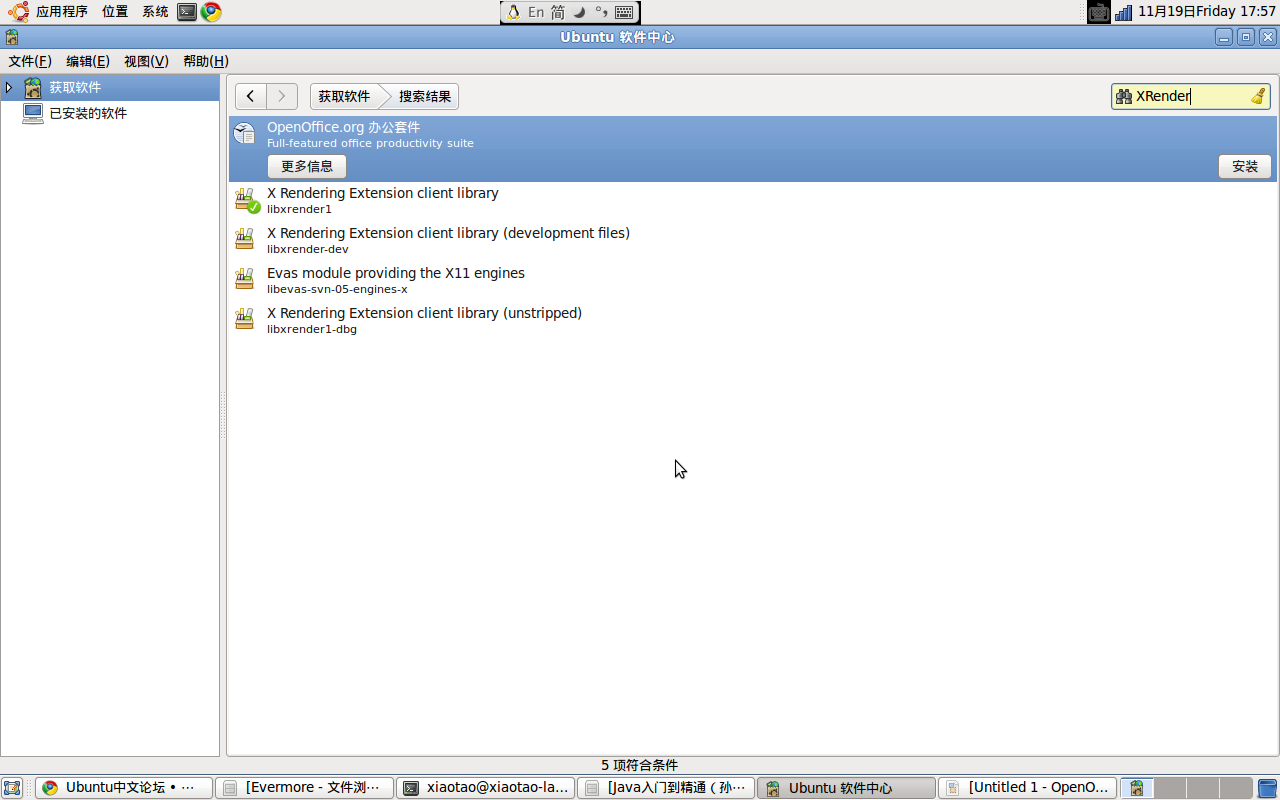The width and height of the screenshot is (1280, 800).
Task: Click the keyboard icon in the input method bar
Action: 624,12
